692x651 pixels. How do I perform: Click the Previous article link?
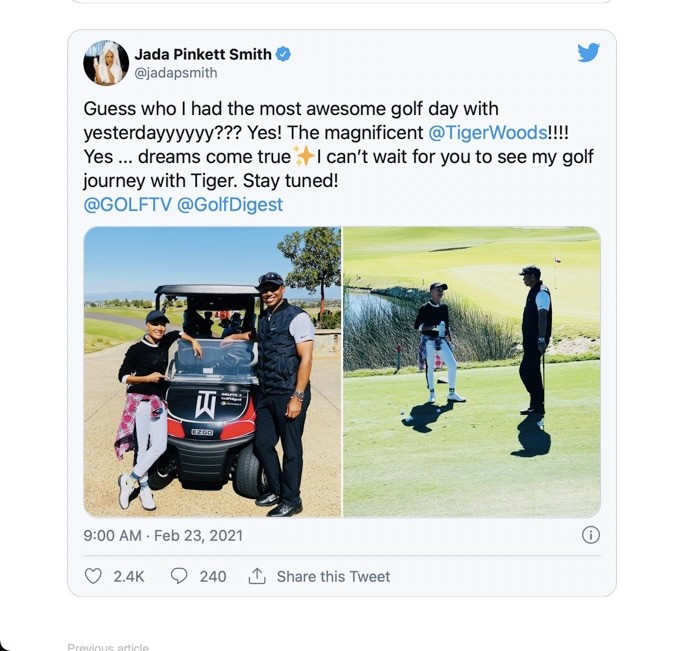coord(108,647)
